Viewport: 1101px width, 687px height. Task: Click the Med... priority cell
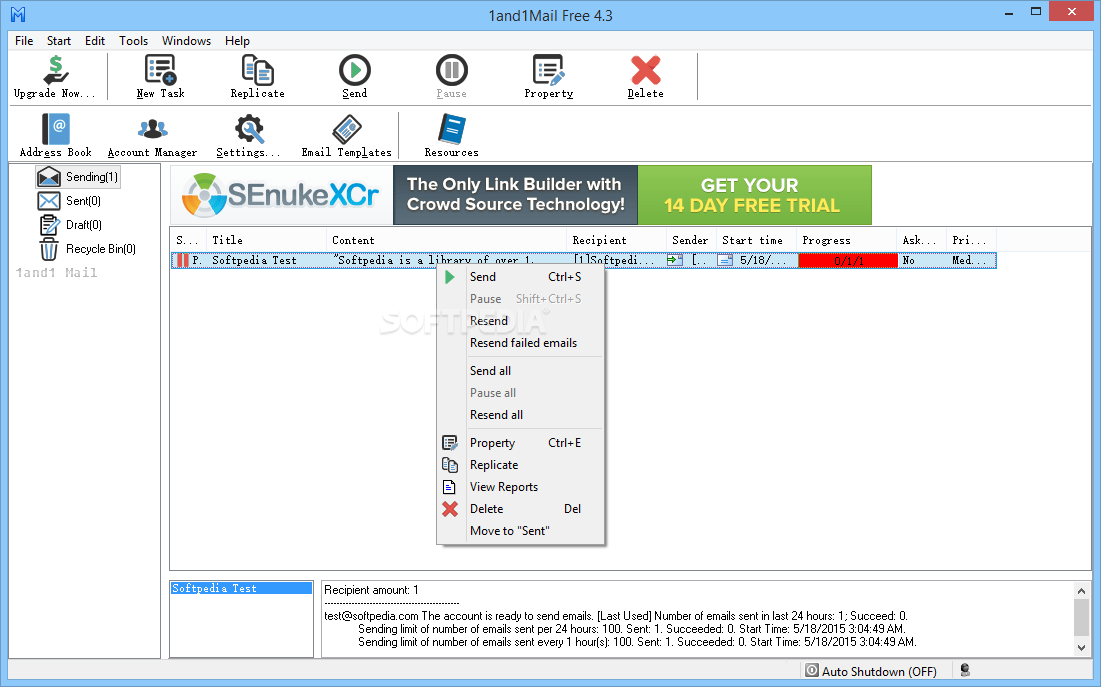pyautogui.click(x=970, y=261)
